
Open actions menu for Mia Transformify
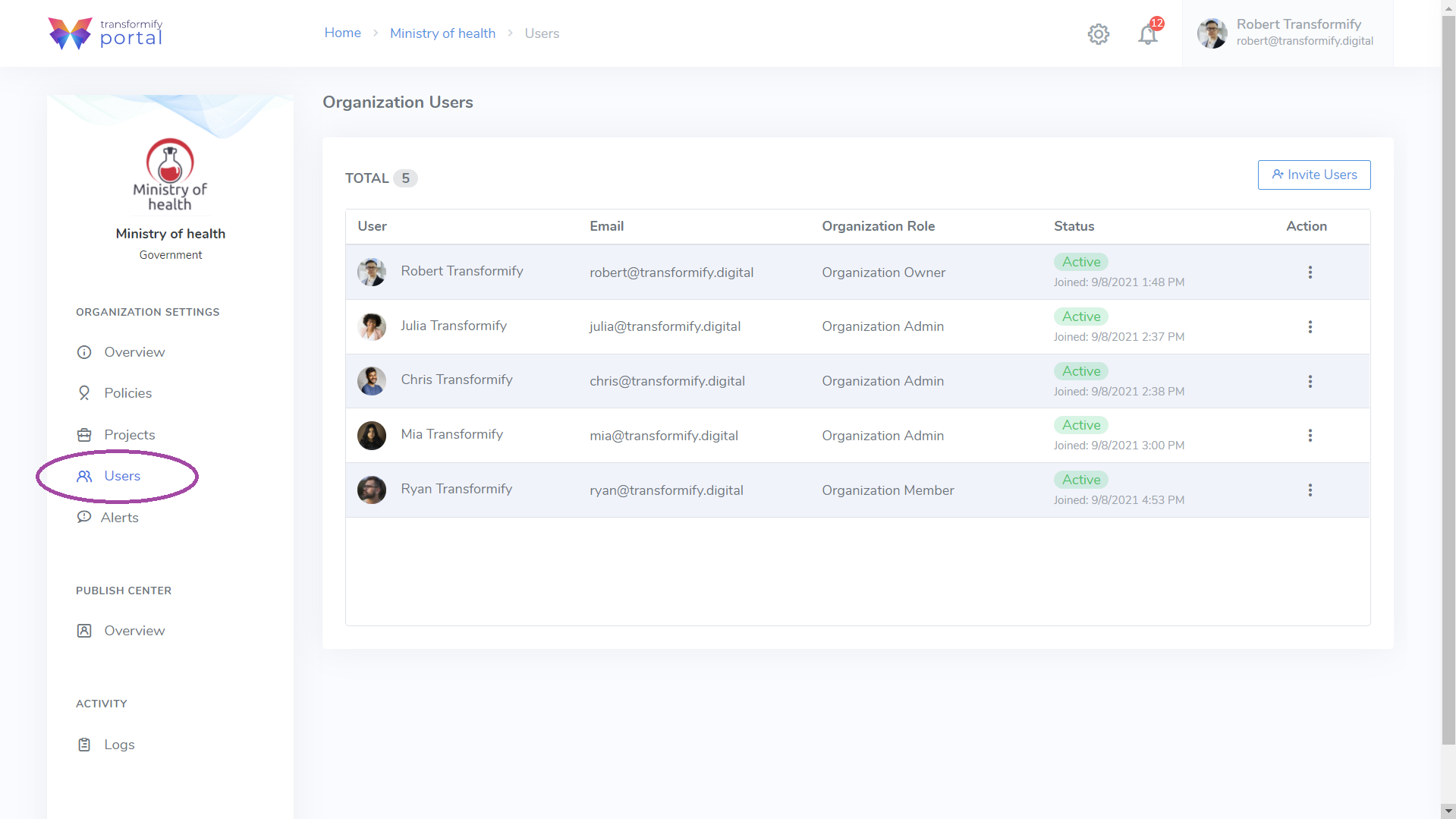click(x=1310, y=435)
